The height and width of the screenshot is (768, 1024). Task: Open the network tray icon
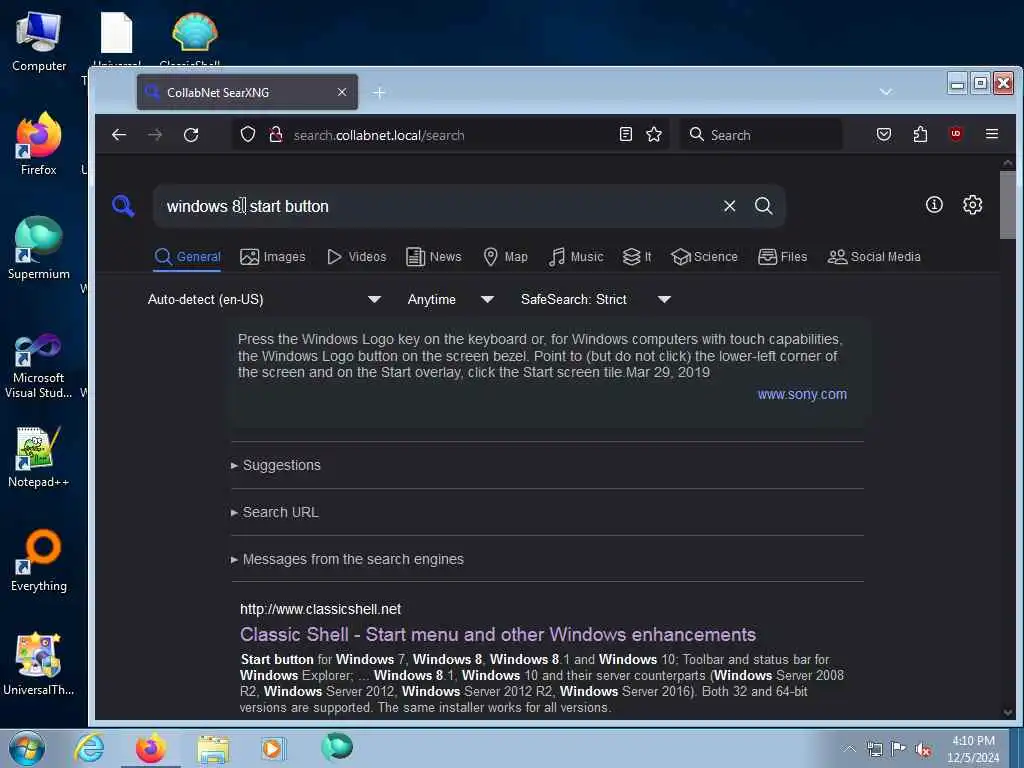(874, 749)
